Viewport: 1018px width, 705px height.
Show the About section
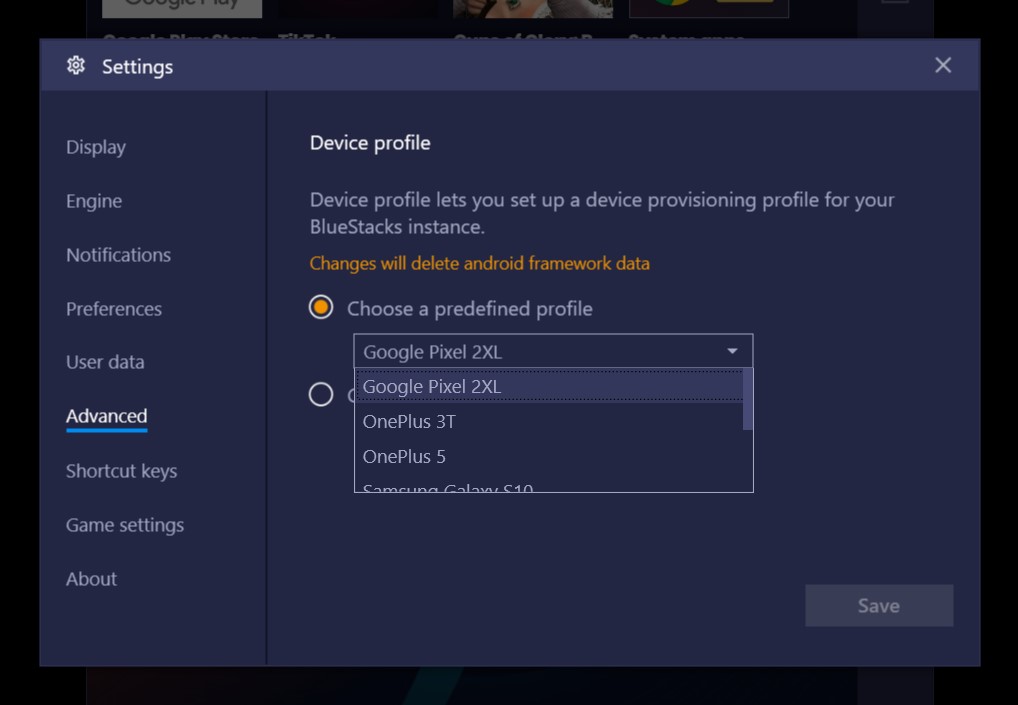(x=92, y=579)
